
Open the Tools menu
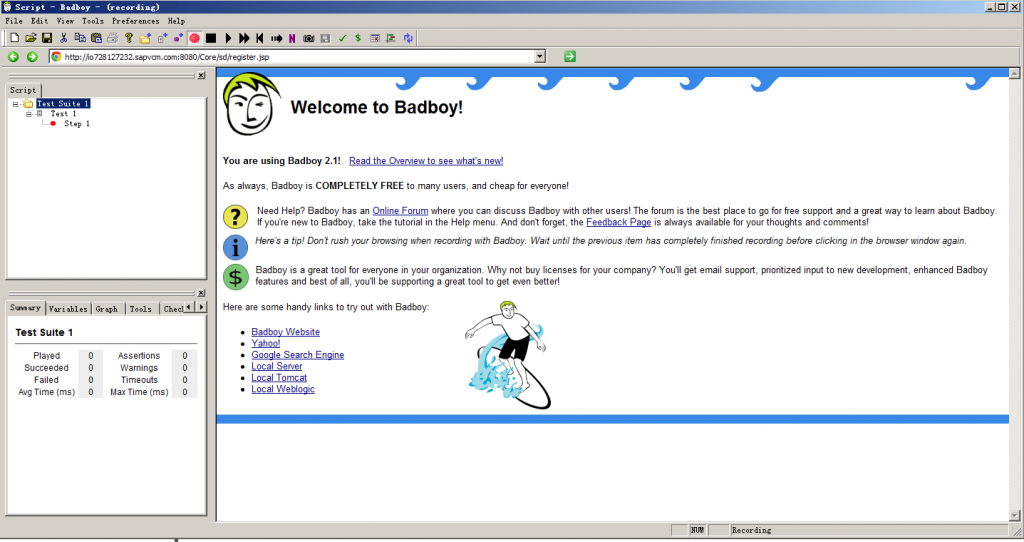[93, 21]
